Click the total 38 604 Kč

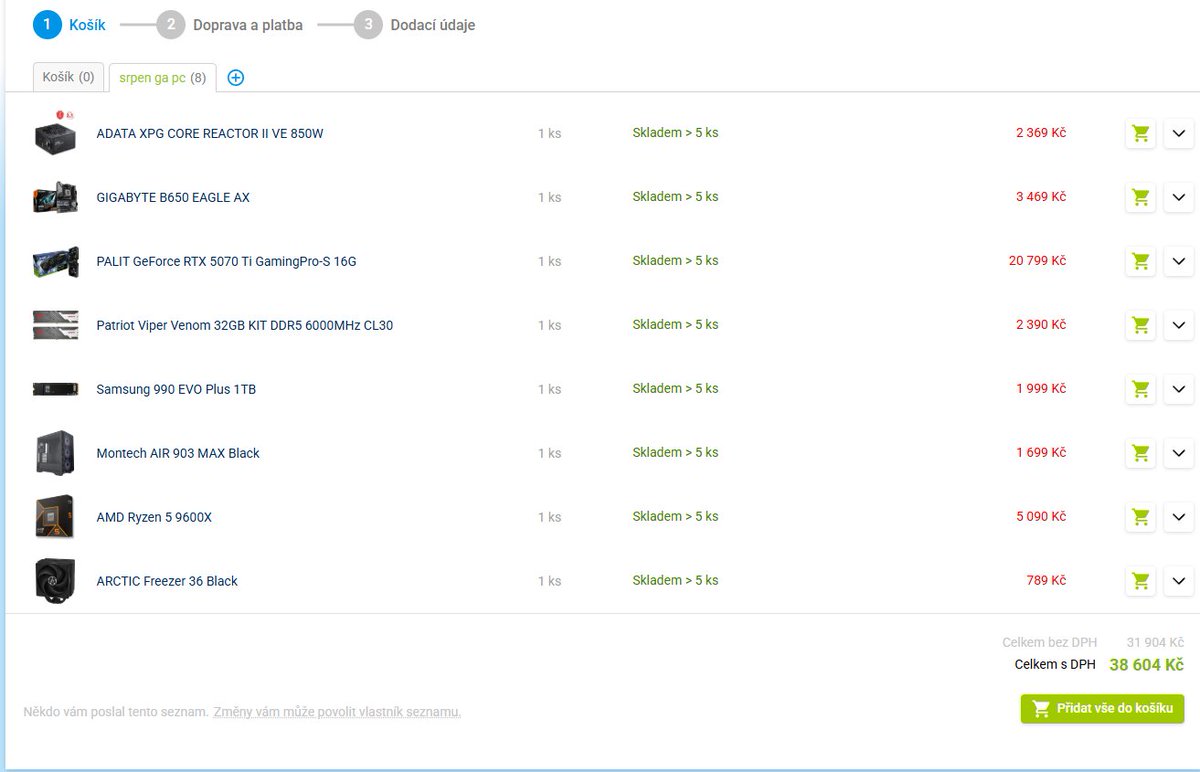coord(1146,665)
